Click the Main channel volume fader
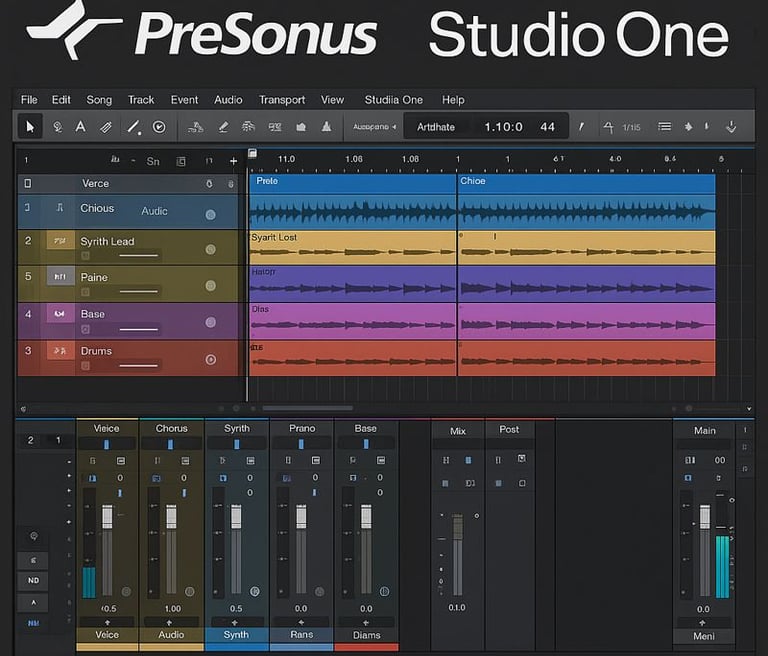768x656 pixels. click(x=704, y=517)
